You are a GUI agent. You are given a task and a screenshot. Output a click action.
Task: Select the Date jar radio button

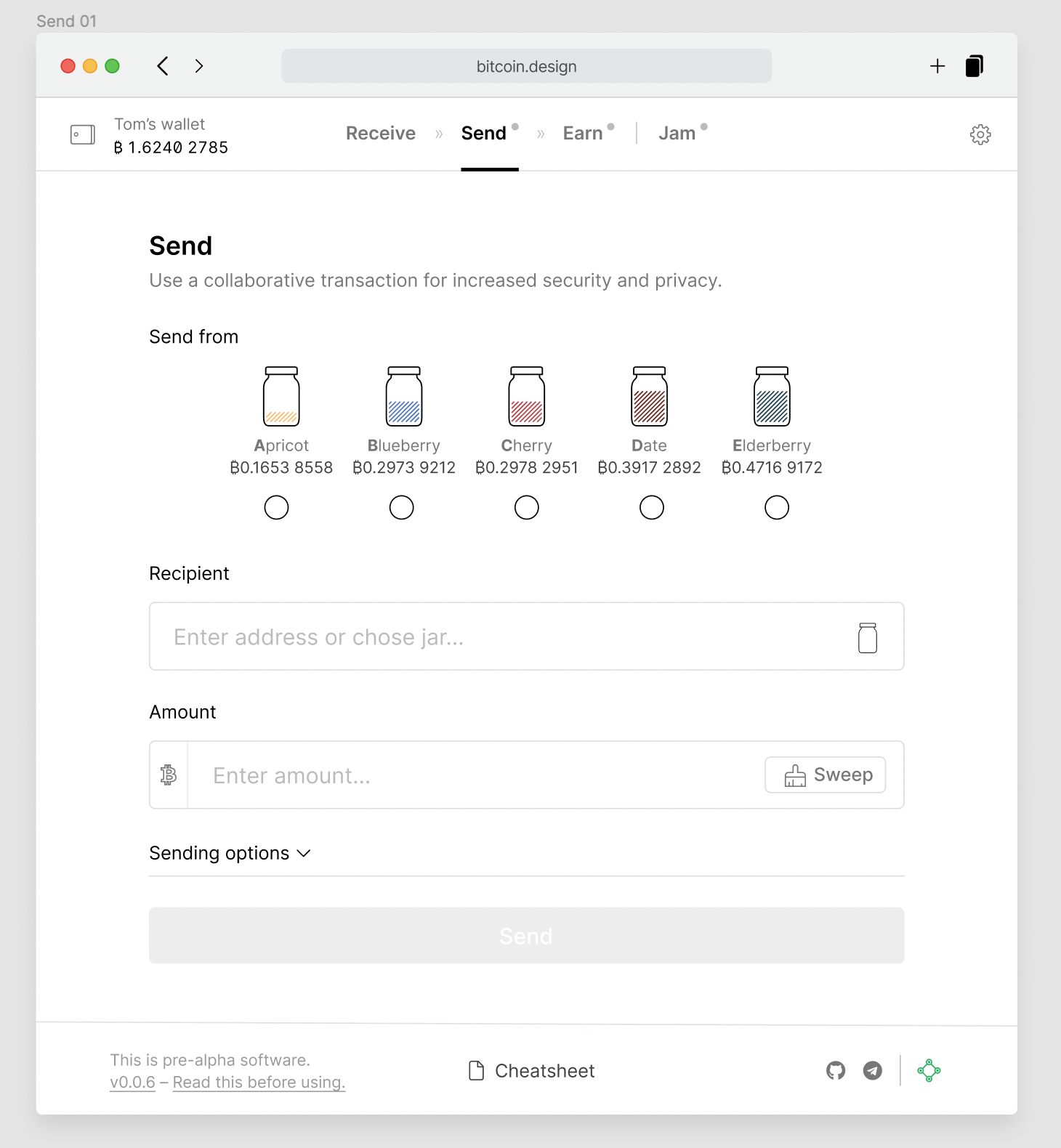(652, 507)
